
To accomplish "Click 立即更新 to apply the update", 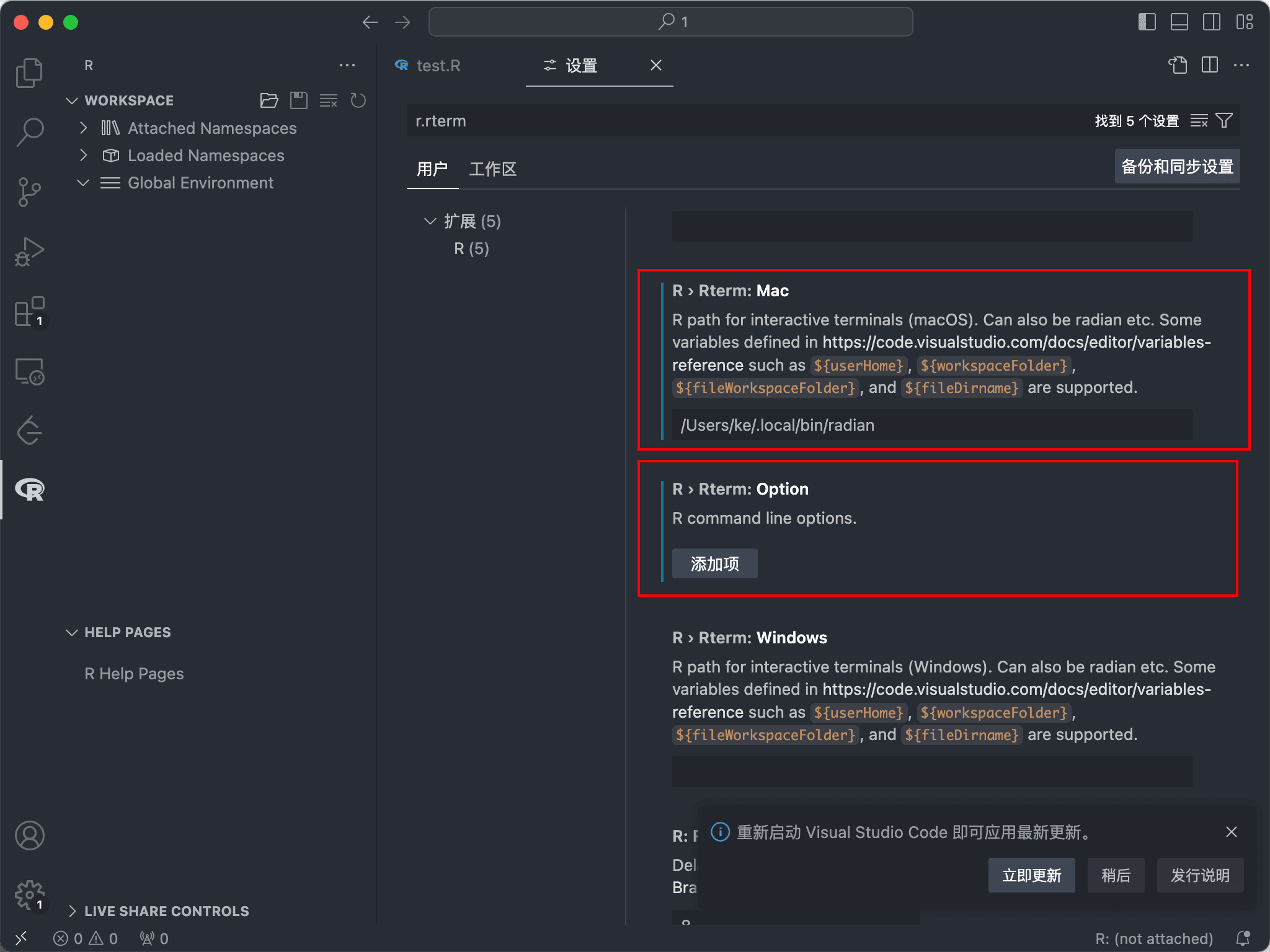I will pos(1031,875).
